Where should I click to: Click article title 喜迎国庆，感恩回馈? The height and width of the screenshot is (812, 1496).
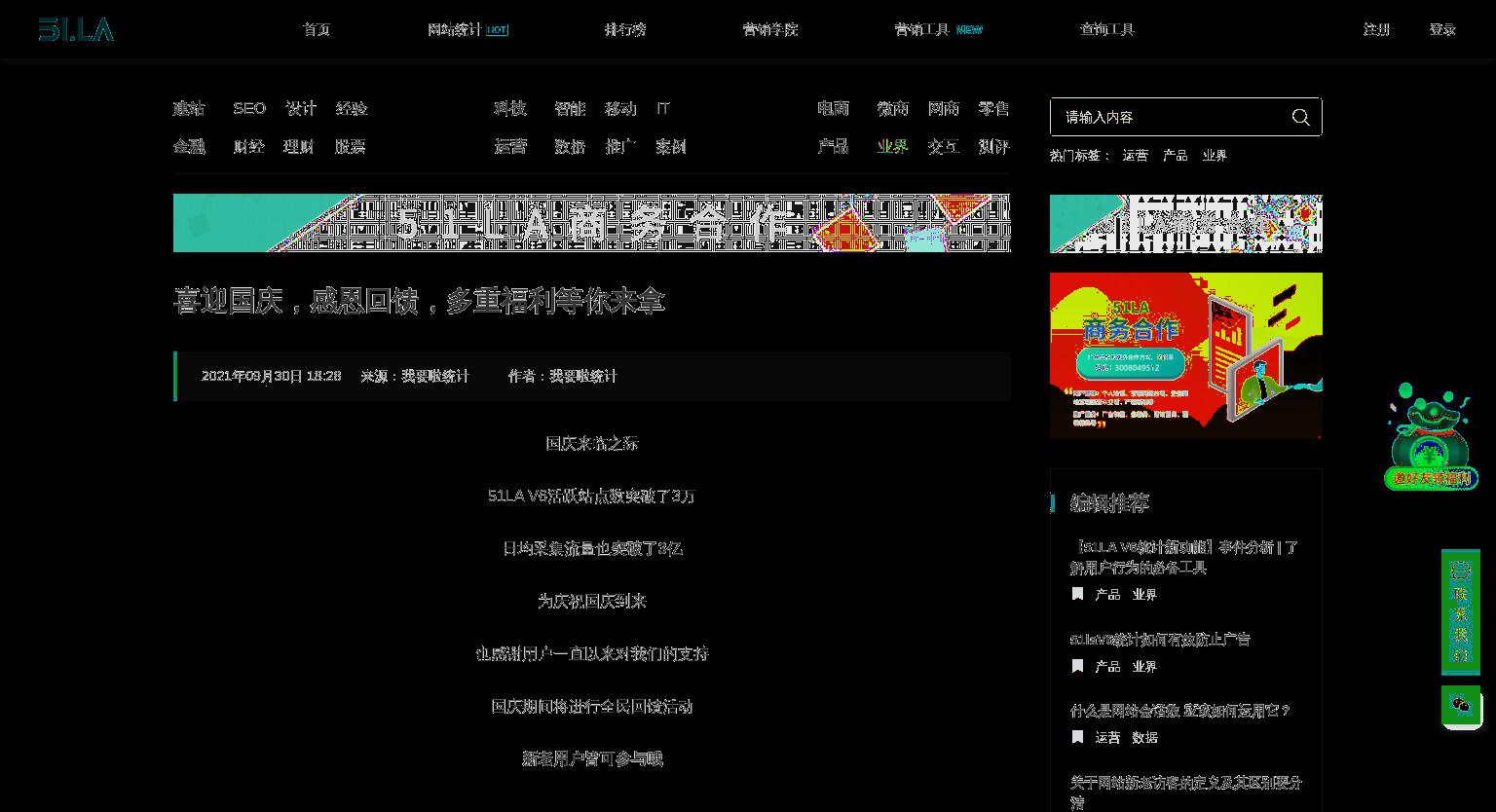coord(419,301)
